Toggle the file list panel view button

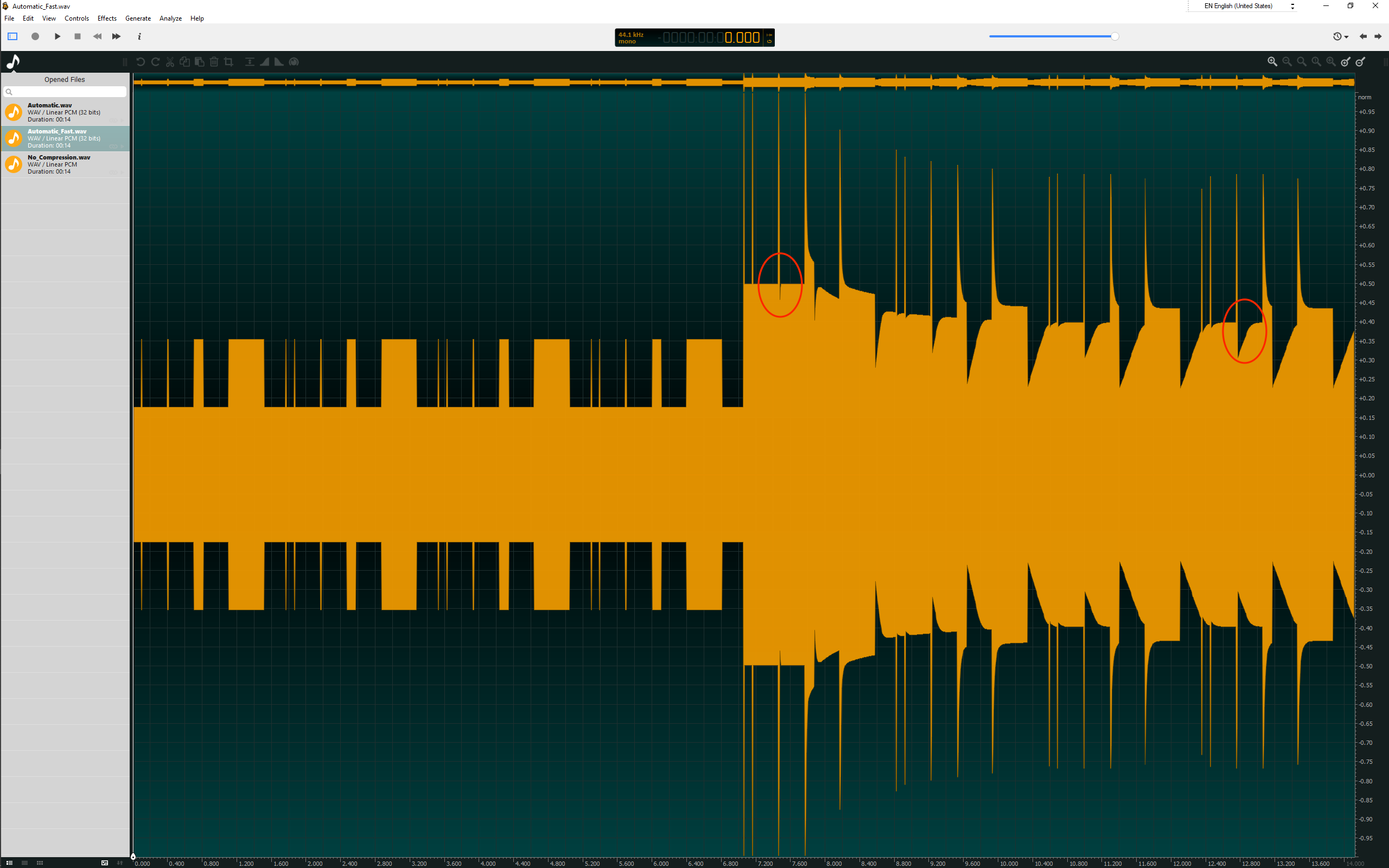click(12, 36)
